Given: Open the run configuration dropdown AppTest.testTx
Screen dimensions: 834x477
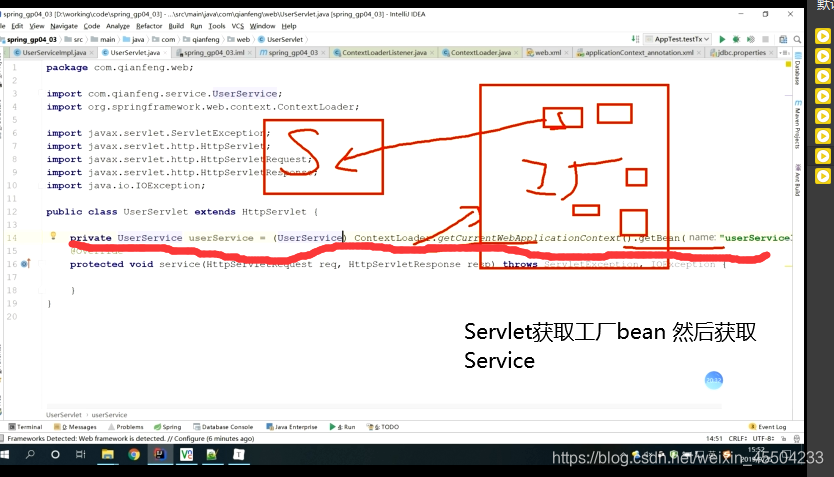Looking at the screenshot, I should click(678, 39).
